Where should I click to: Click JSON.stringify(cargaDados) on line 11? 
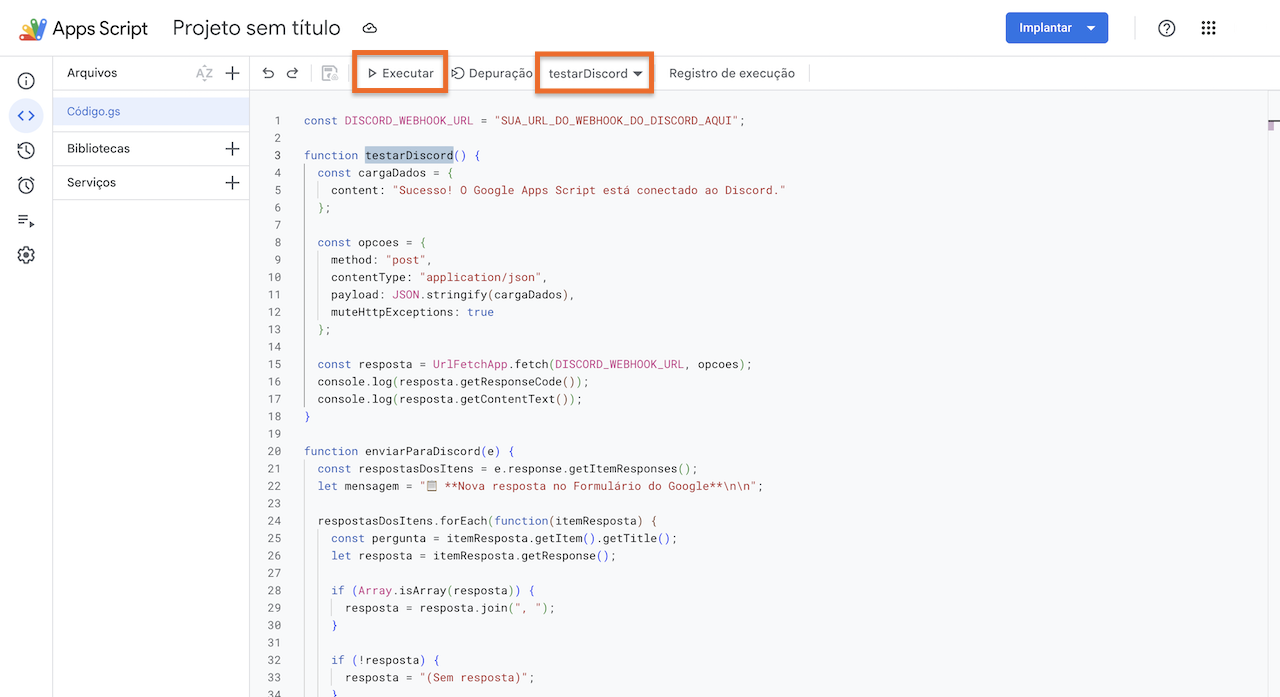[x=482, y=295]
